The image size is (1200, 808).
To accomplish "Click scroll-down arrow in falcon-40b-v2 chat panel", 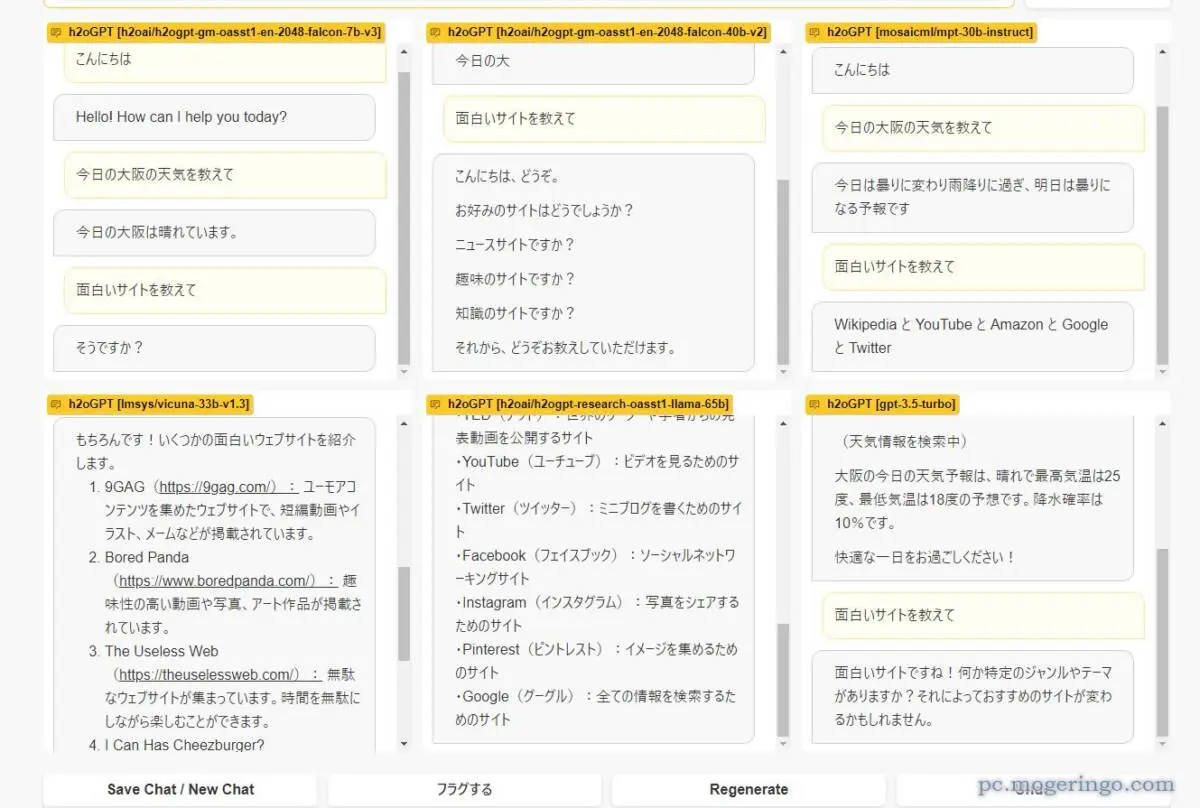I will pyautogui.click(x=783, y=372).
